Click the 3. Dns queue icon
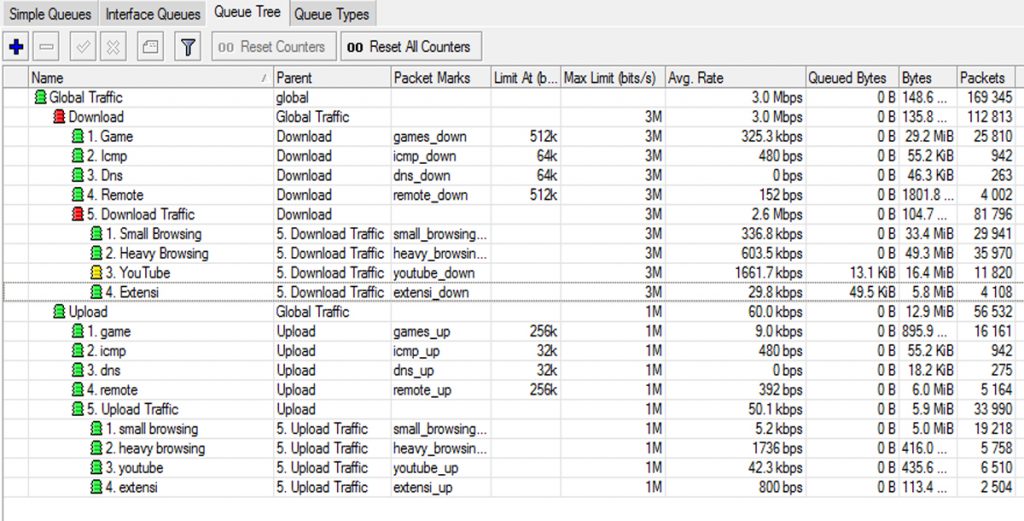This screenshot has height=521, width=1024. pyautogui.click(x=78, y=176)
